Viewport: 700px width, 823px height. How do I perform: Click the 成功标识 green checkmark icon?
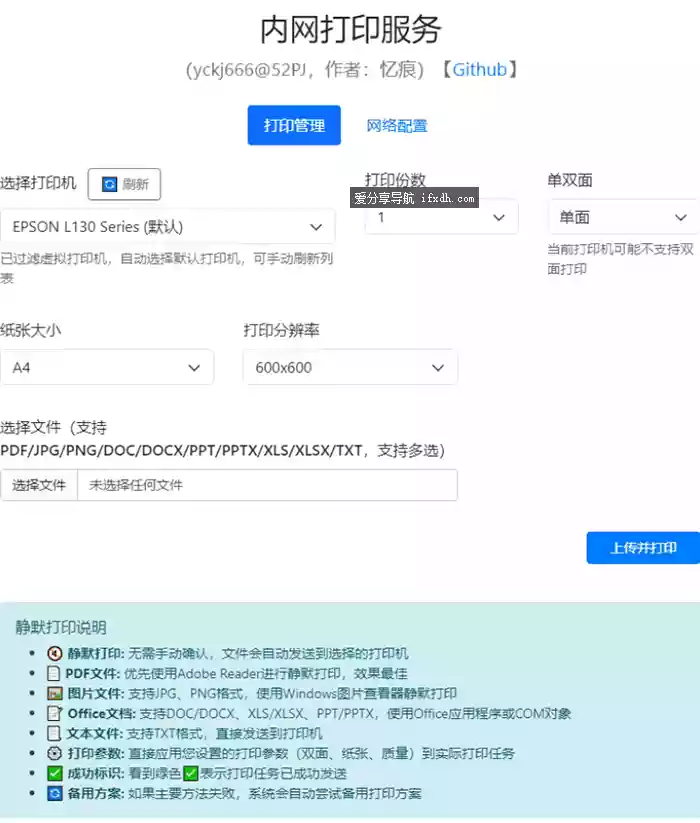[55, 773]
